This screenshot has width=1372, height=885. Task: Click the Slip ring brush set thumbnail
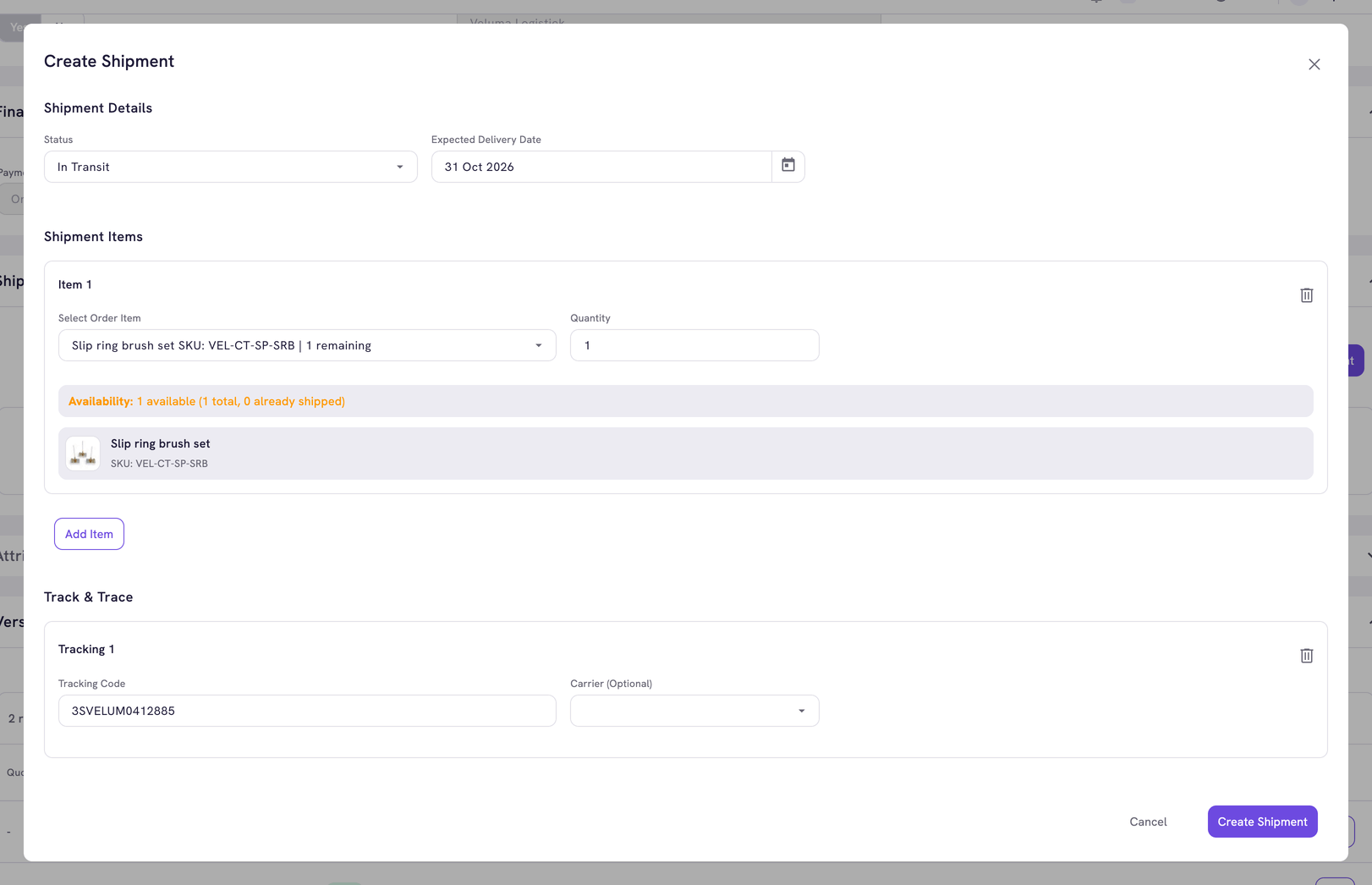pyautogui.click(x=83, y=453)
